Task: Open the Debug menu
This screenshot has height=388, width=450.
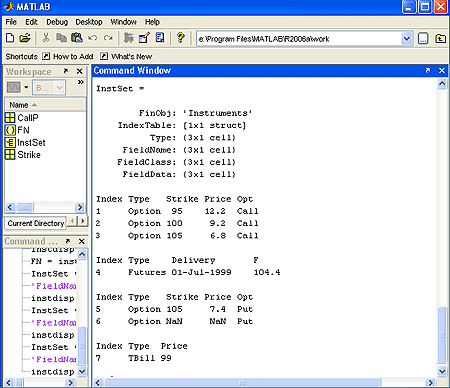Action: click(57, 22)
